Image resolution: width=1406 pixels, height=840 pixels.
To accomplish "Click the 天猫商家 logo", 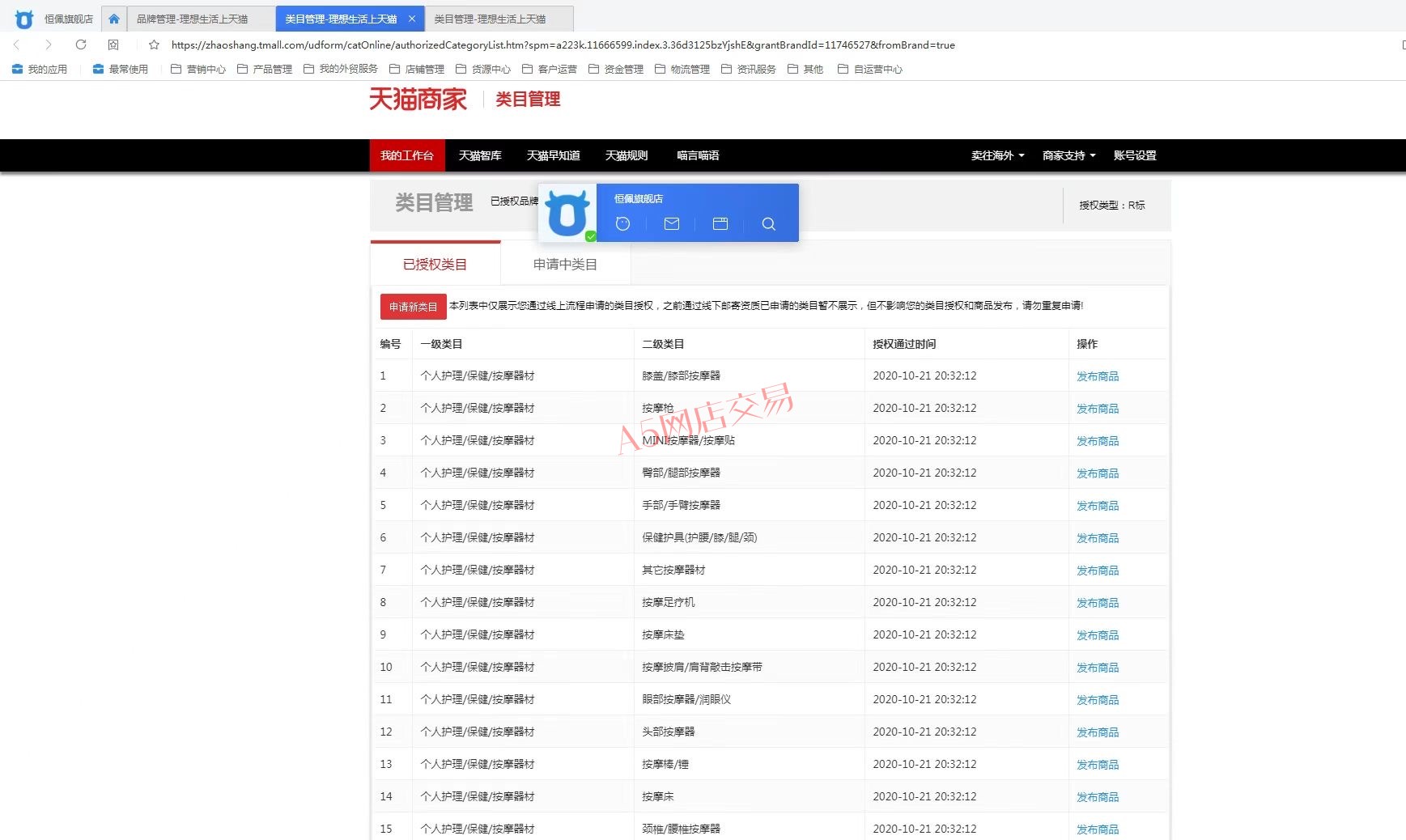I will tap(418, 99).
